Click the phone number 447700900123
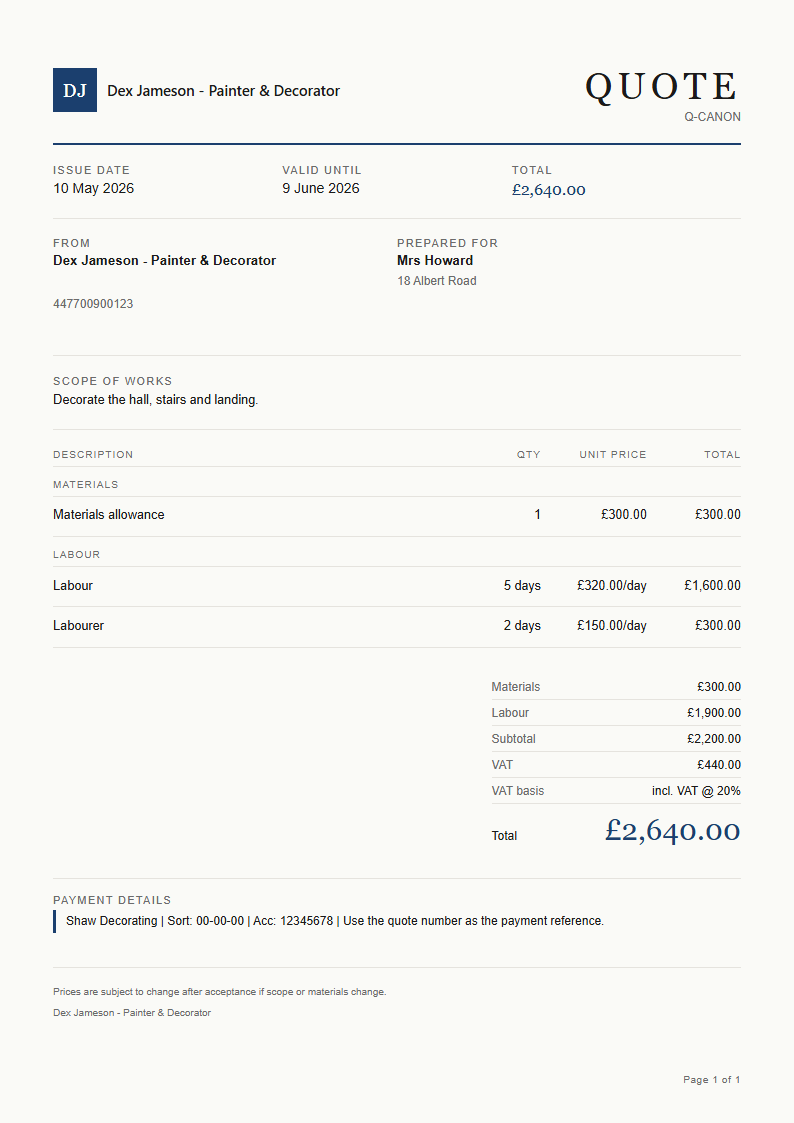Screen dimensions: 794x1123 (93, 304)
